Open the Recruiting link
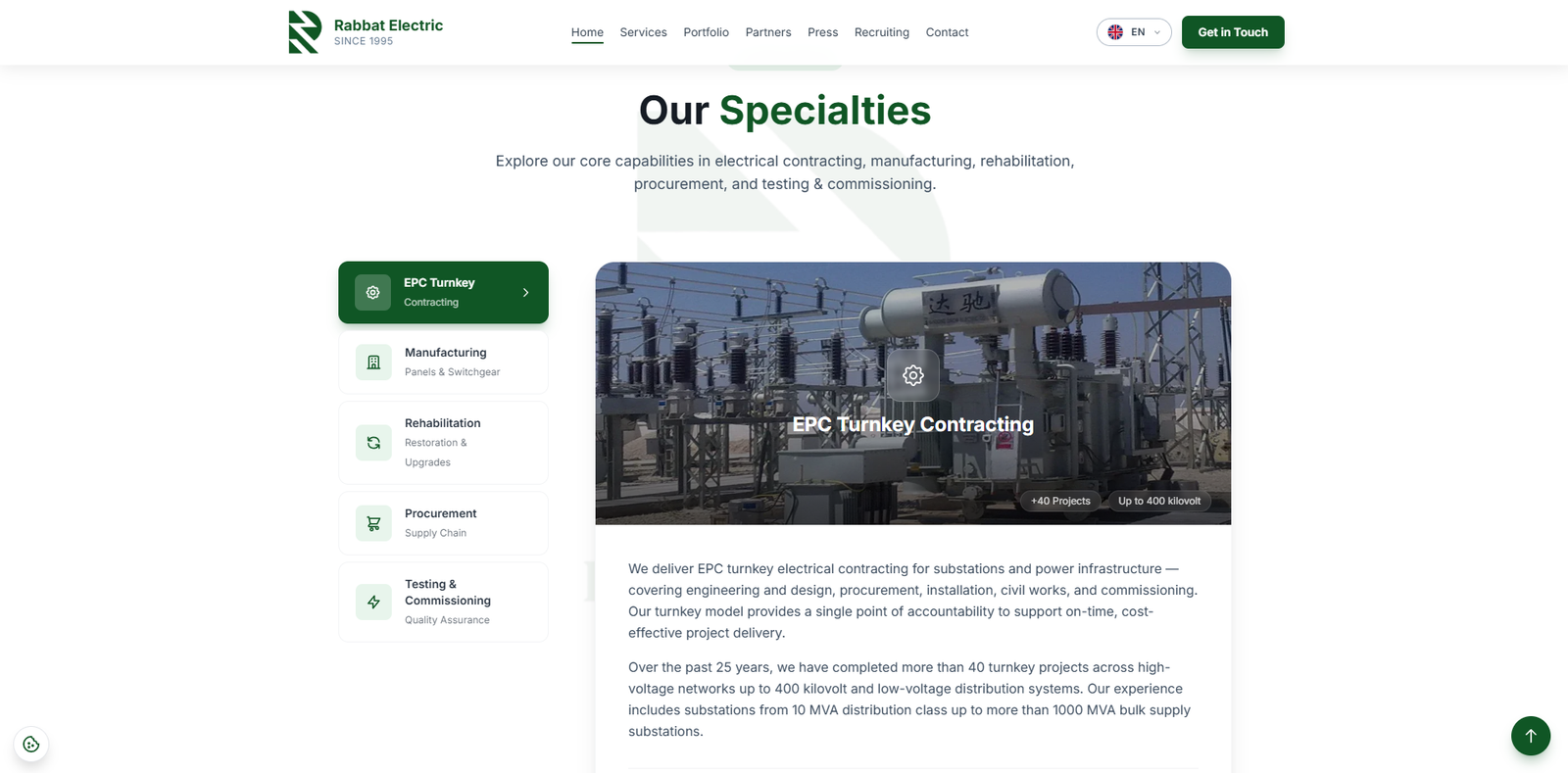 click(x=882, y=32)
